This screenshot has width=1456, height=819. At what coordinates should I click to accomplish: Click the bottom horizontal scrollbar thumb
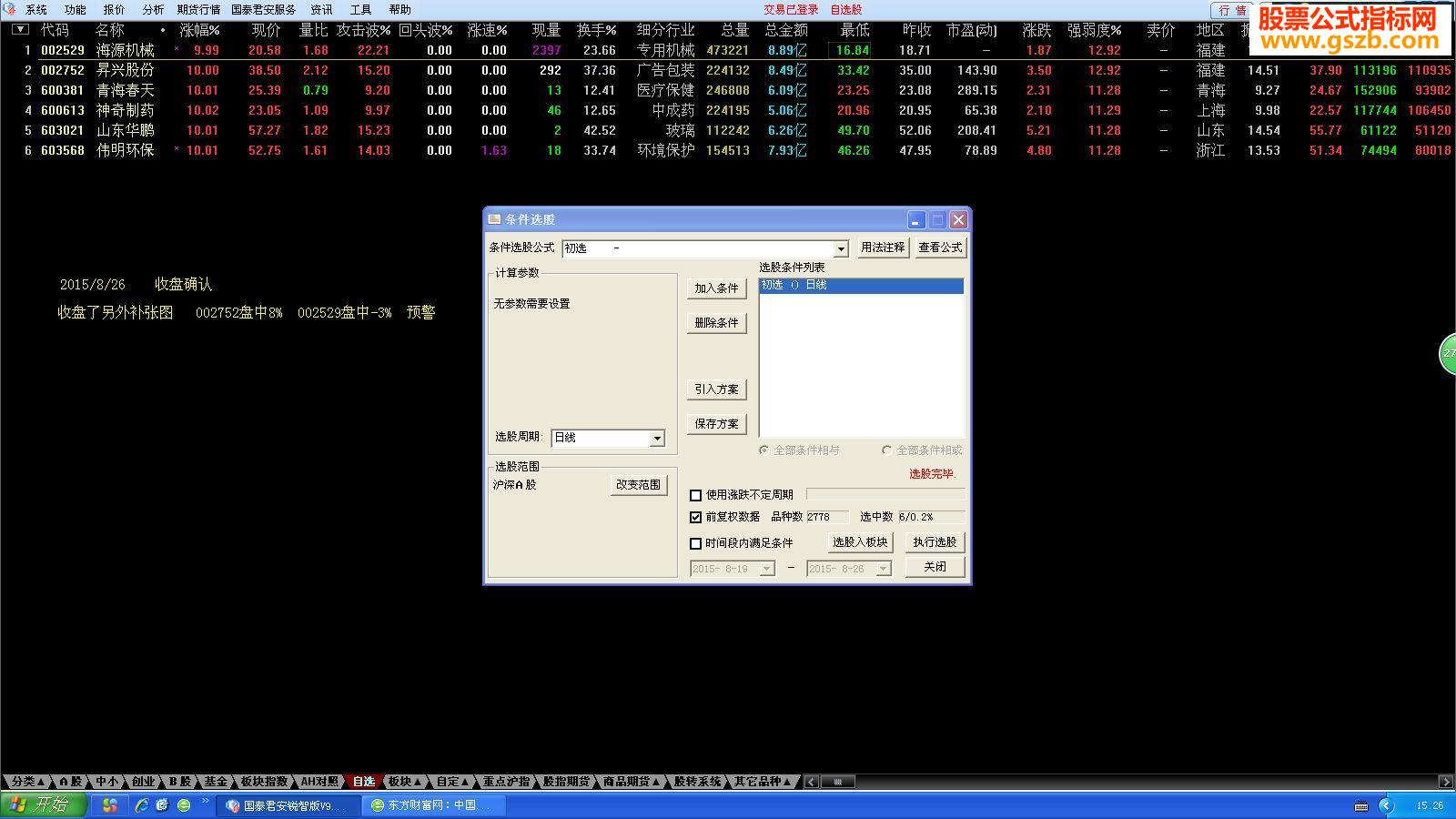pos(837,782)
